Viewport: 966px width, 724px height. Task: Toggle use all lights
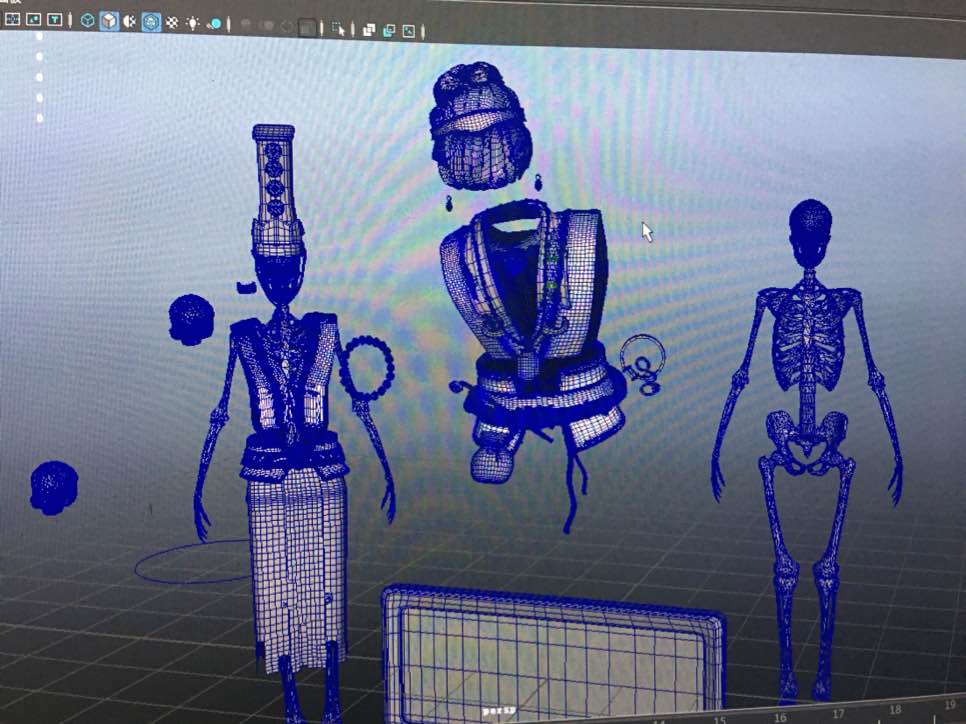(193, 23)
